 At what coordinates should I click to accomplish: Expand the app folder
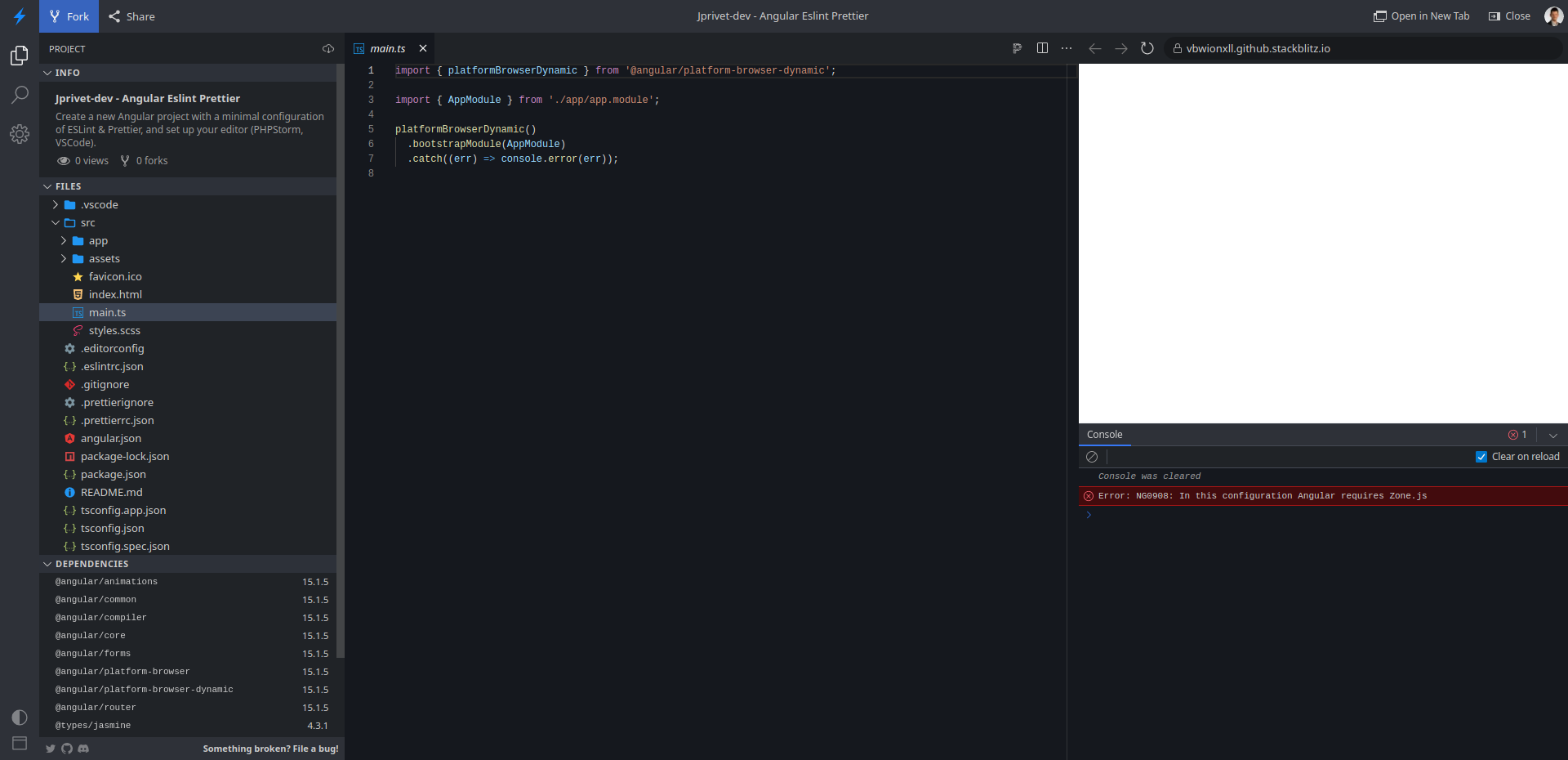point(64,241)
